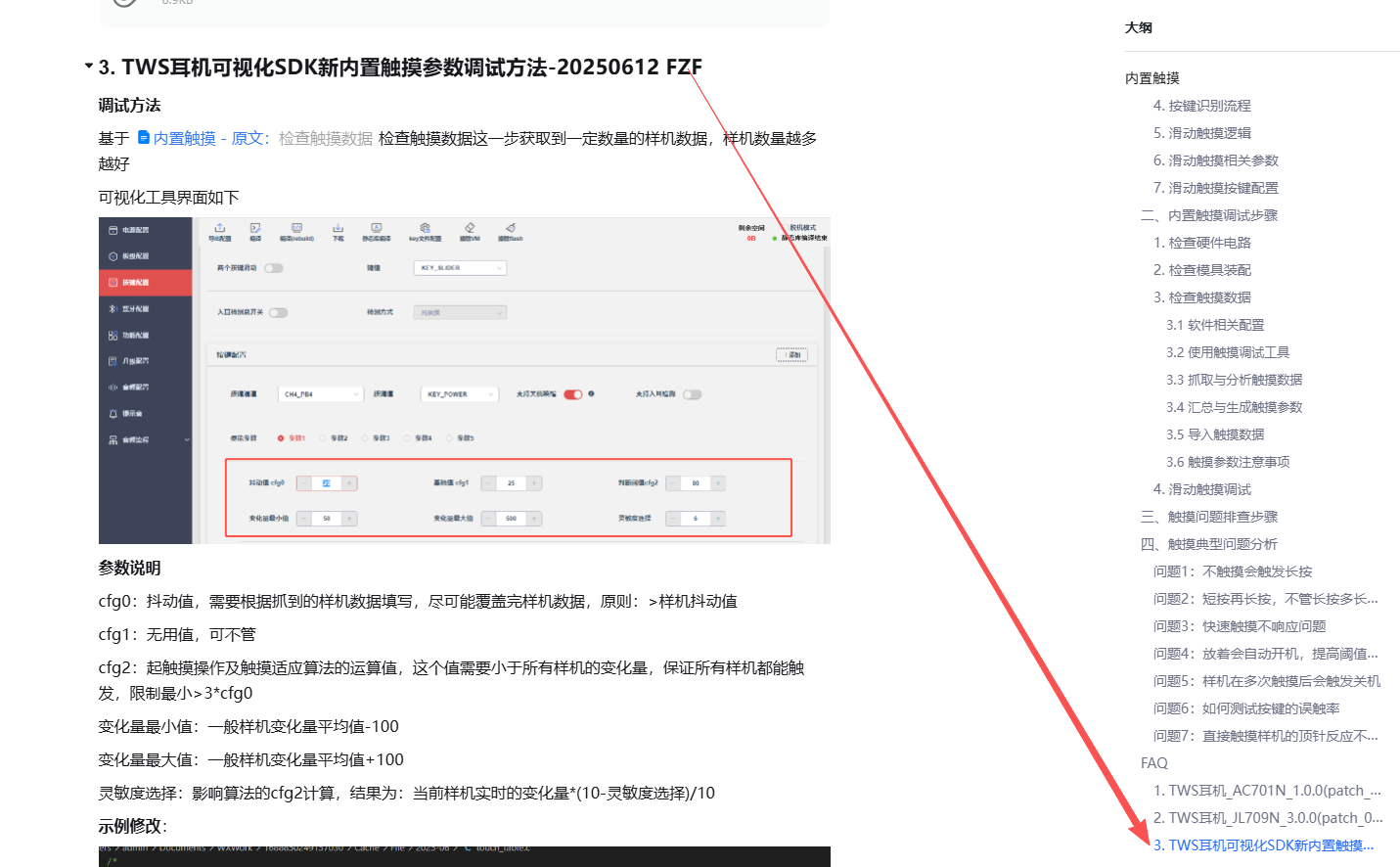The height and width of the screenshot is (867, 1400).
Task: Jump to the FAQ outline entry
Action: click(x=1154, y=763)
